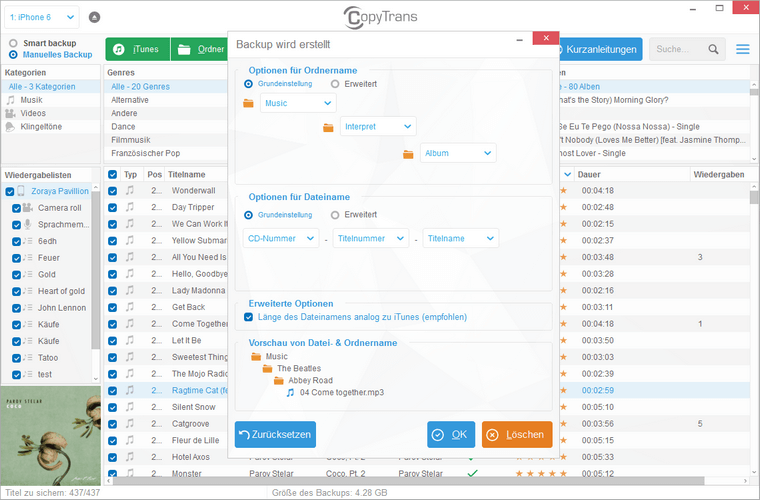Viewport: 760px width, 500px height.
Task: Open the Music folder dropdown
Action: pyautogui.click(x=298, y=103)
